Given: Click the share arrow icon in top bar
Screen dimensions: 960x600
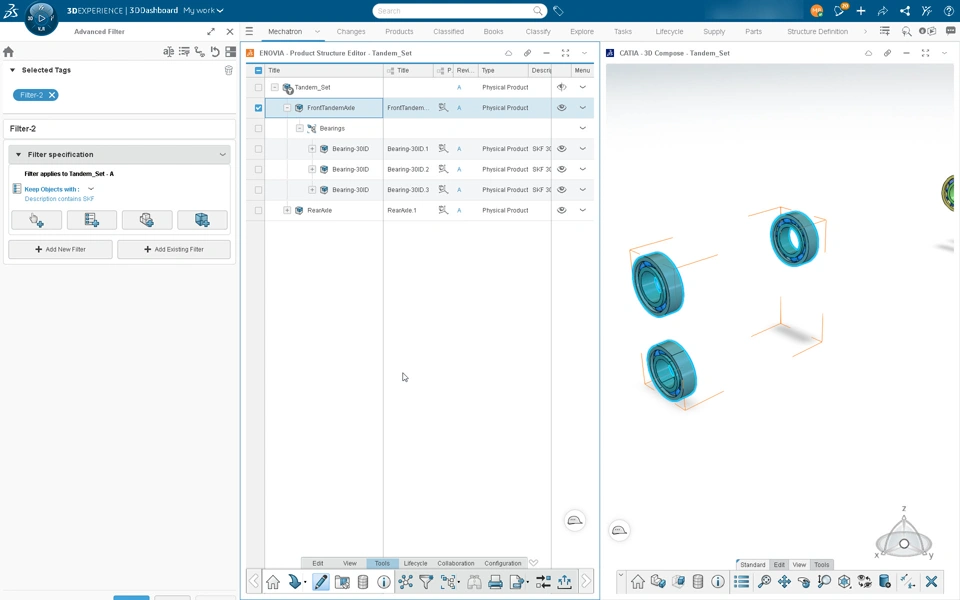Looking at the screenshot, I should (883, 11).
